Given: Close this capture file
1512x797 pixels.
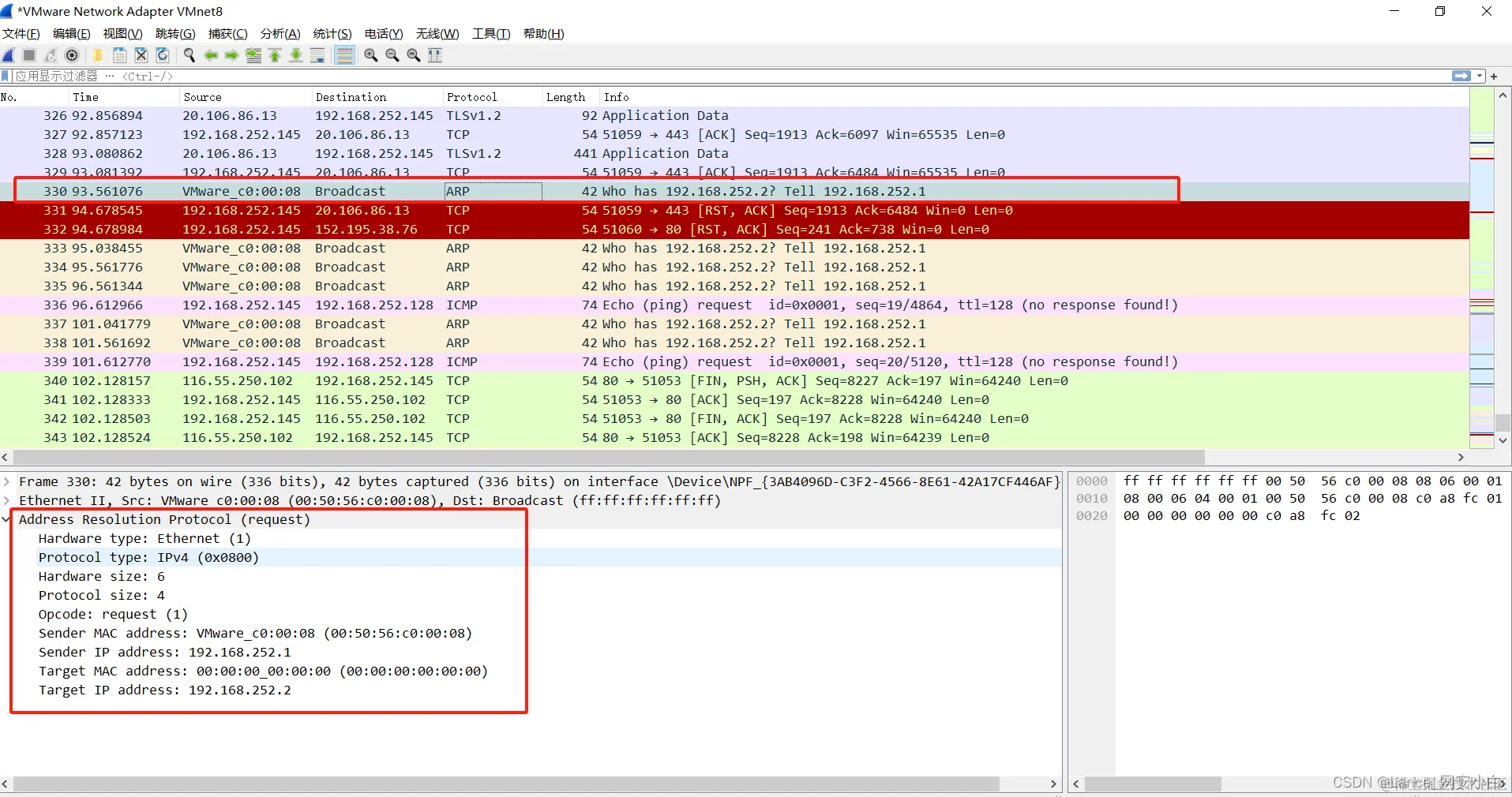Looking at the screenshot, I should 141,55.
